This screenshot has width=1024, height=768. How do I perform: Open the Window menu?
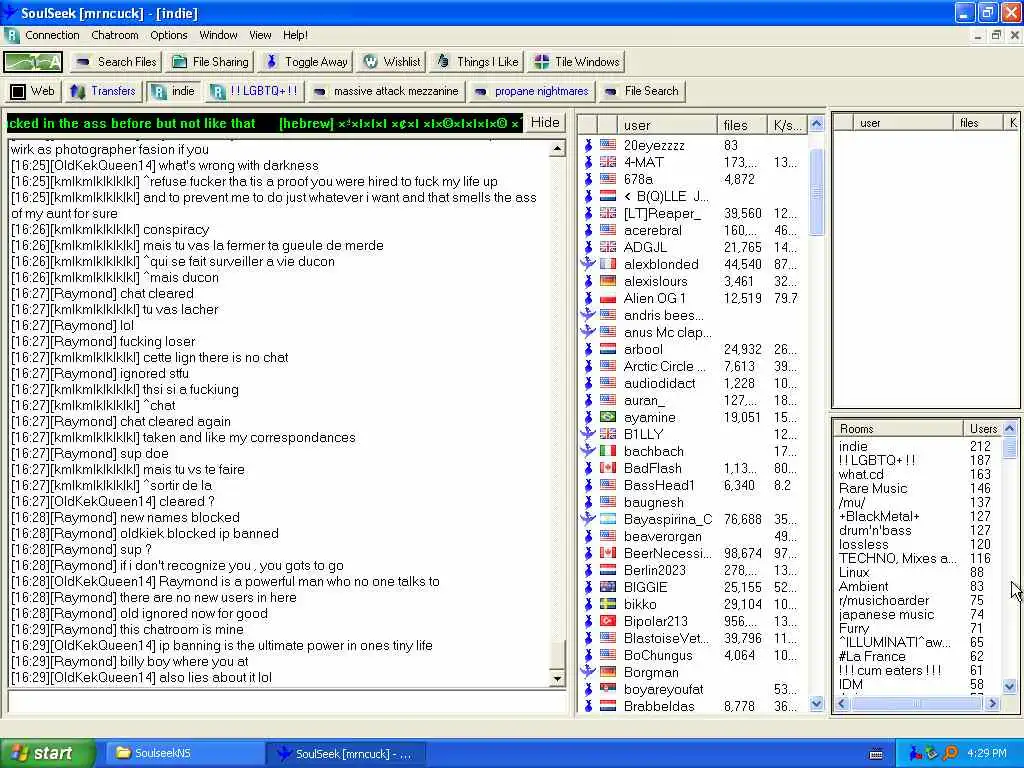[218, 35]
